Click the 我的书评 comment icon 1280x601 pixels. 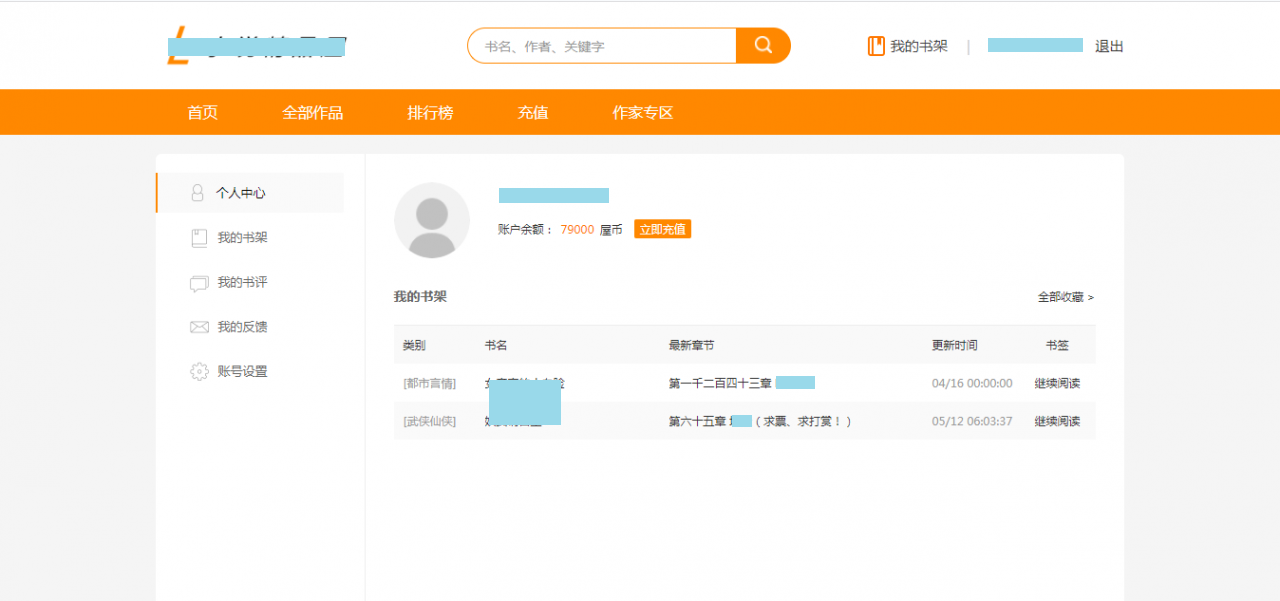199,283
